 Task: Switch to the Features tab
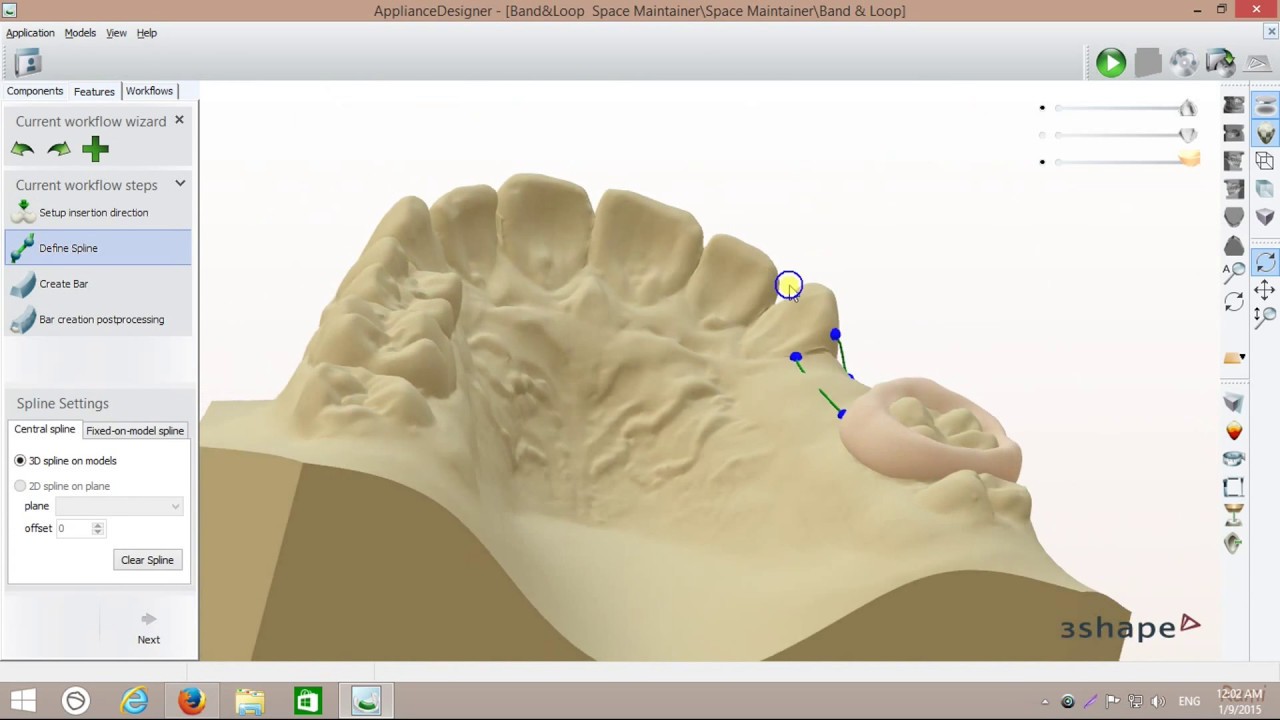coord(94,91)
